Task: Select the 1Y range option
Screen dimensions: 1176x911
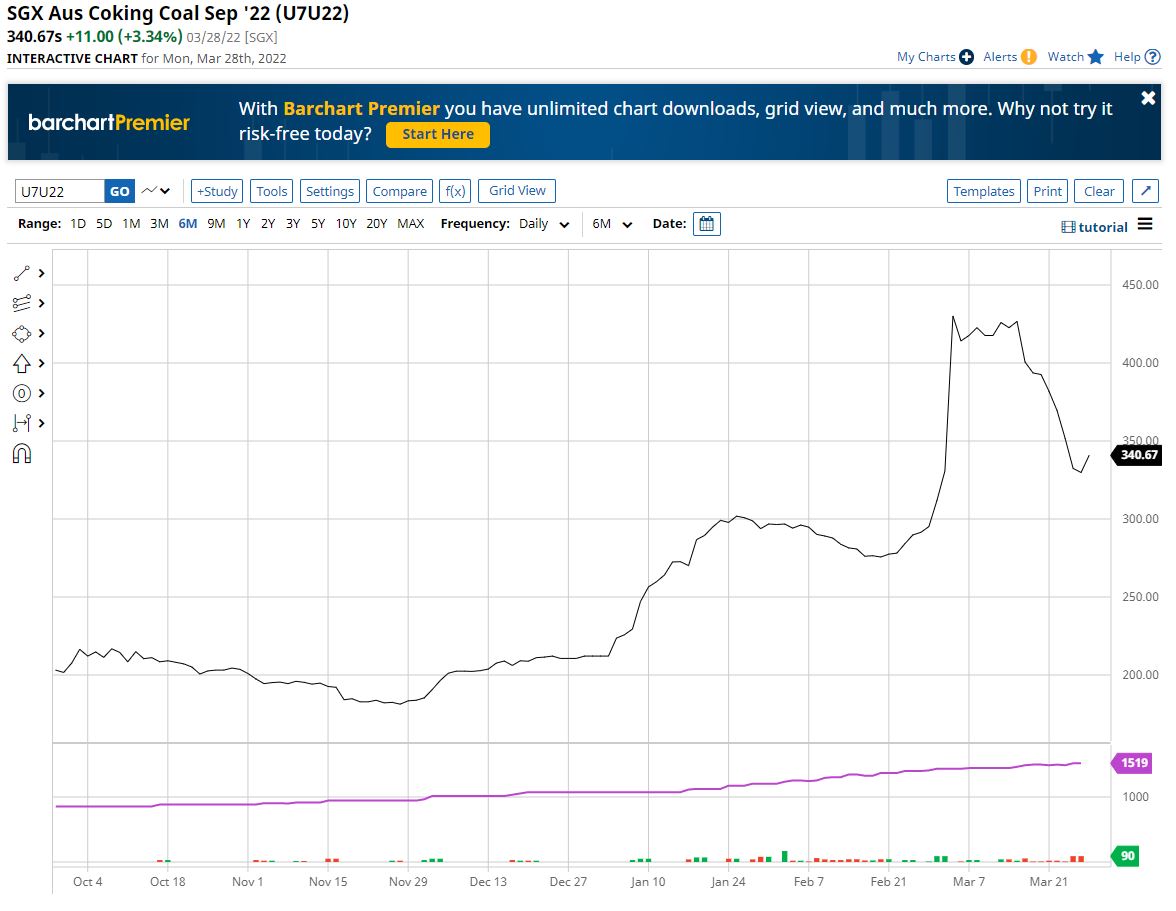Action: (243, 224)
